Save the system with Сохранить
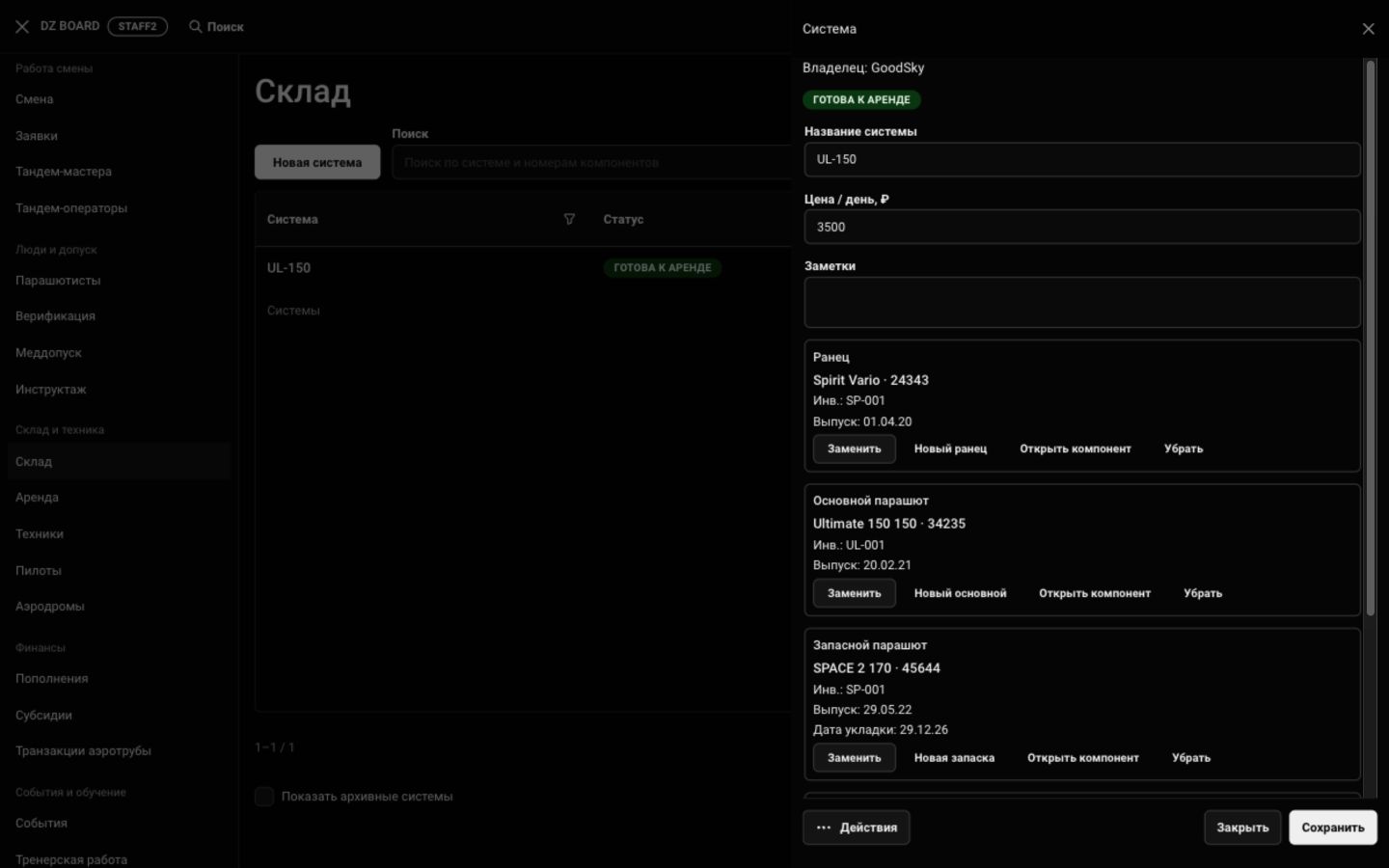Screen dimensions: 1389x868 click(x=1333, y=827)
